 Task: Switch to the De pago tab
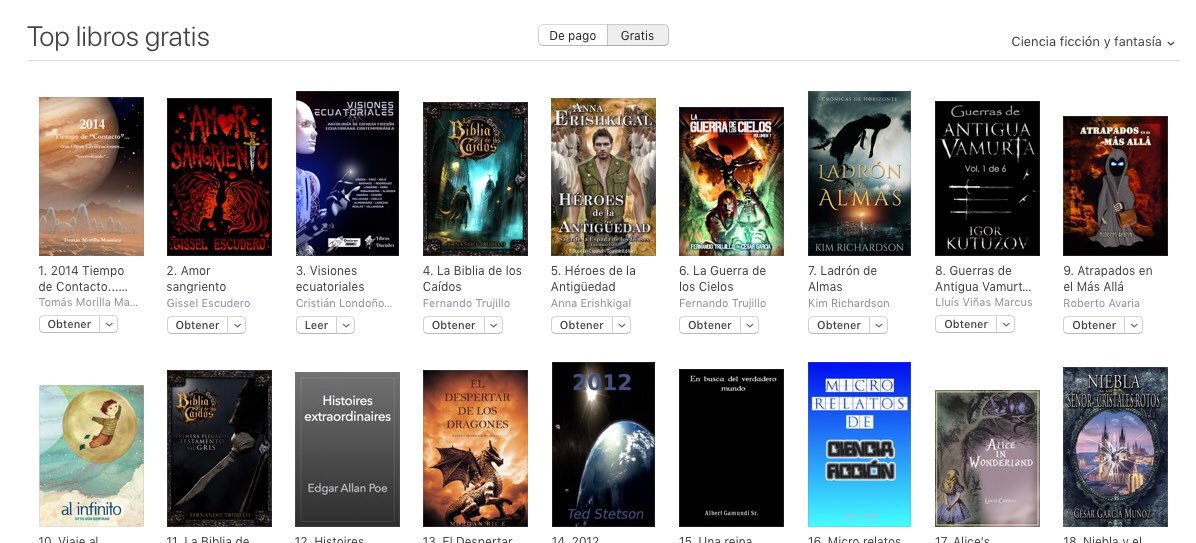[x=573, y=36]
